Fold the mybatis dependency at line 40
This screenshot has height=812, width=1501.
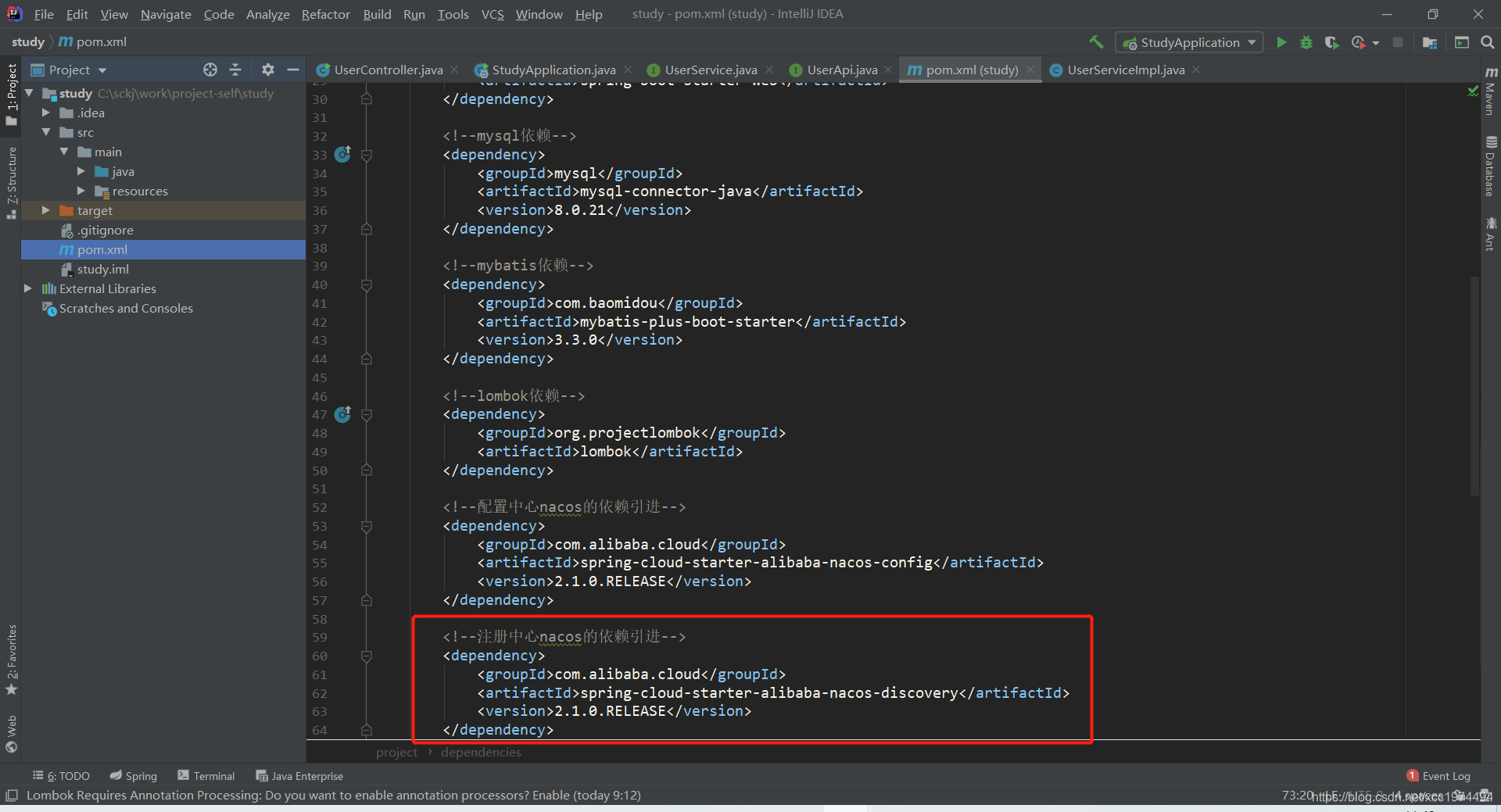point(367,284)
